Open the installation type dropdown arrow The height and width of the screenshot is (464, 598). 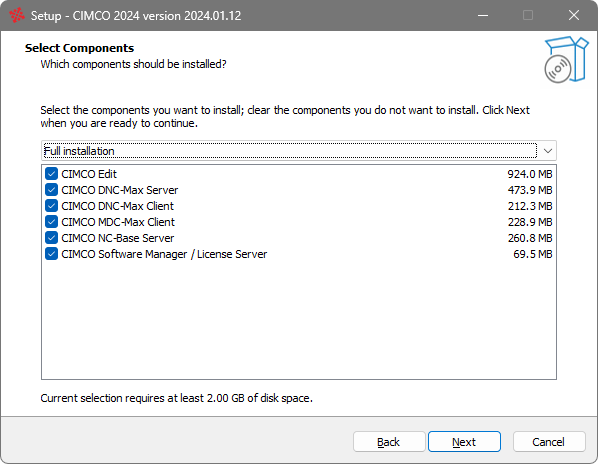548,151
